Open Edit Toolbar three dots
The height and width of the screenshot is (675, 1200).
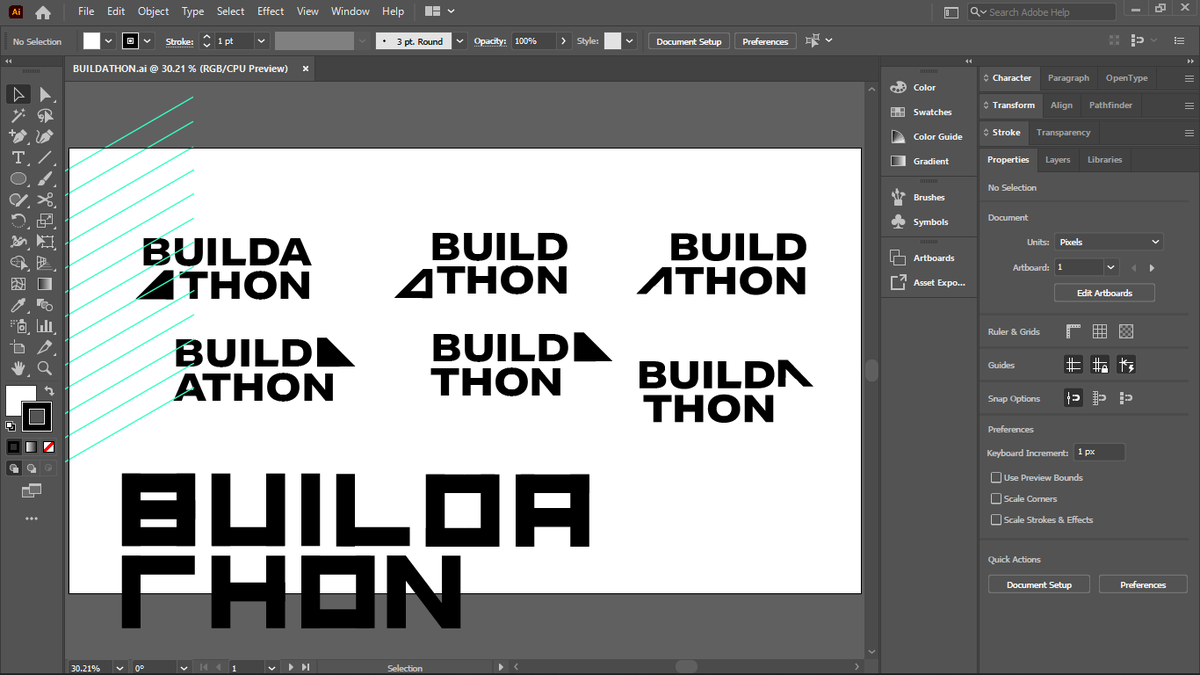(x=31, y=519)
